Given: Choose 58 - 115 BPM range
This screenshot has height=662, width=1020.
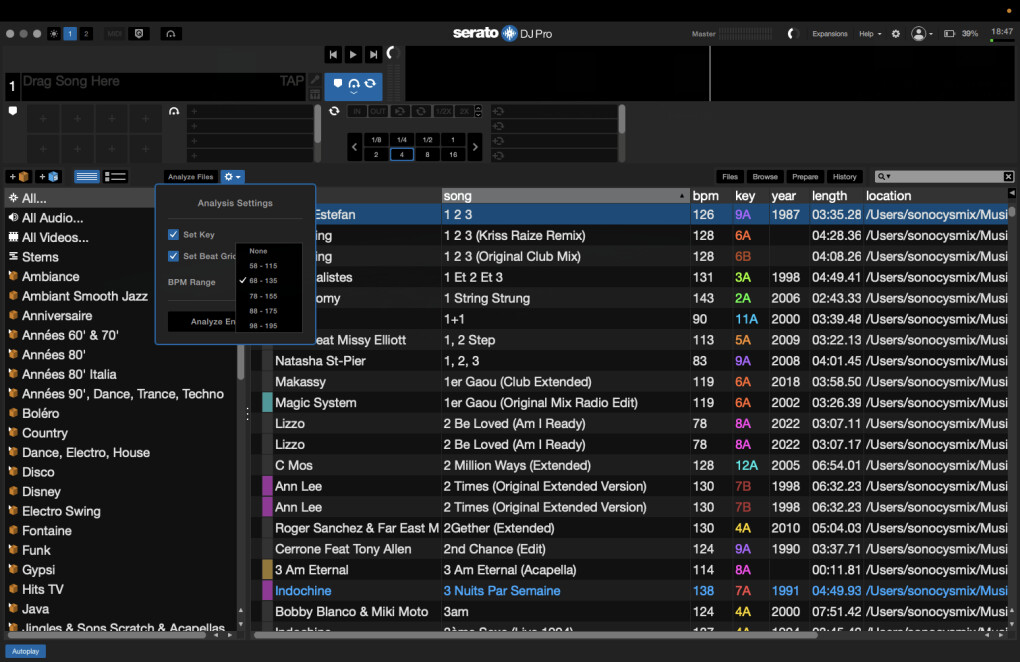Looking at the screenshot, I should click(x=269, y=266).
